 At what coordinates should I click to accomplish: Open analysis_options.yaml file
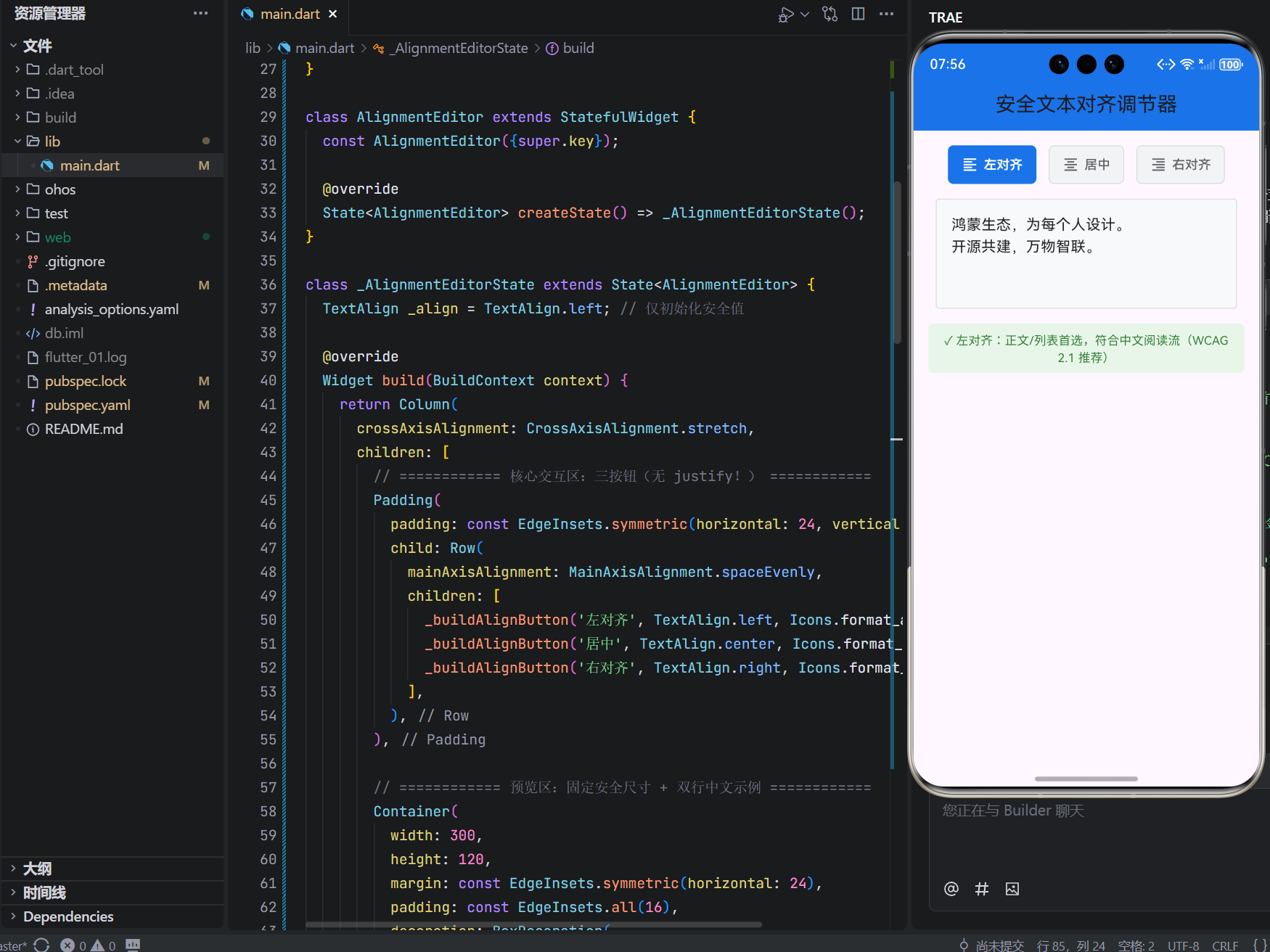[x=112, y=309]
